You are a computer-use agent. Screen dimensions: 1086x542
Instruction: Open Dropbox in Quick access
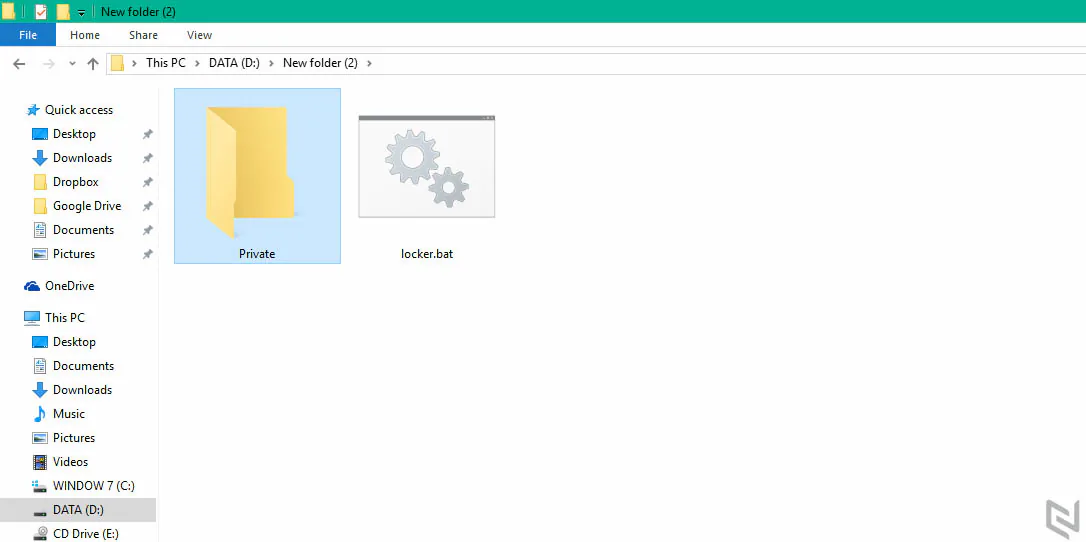coord(75,182)
